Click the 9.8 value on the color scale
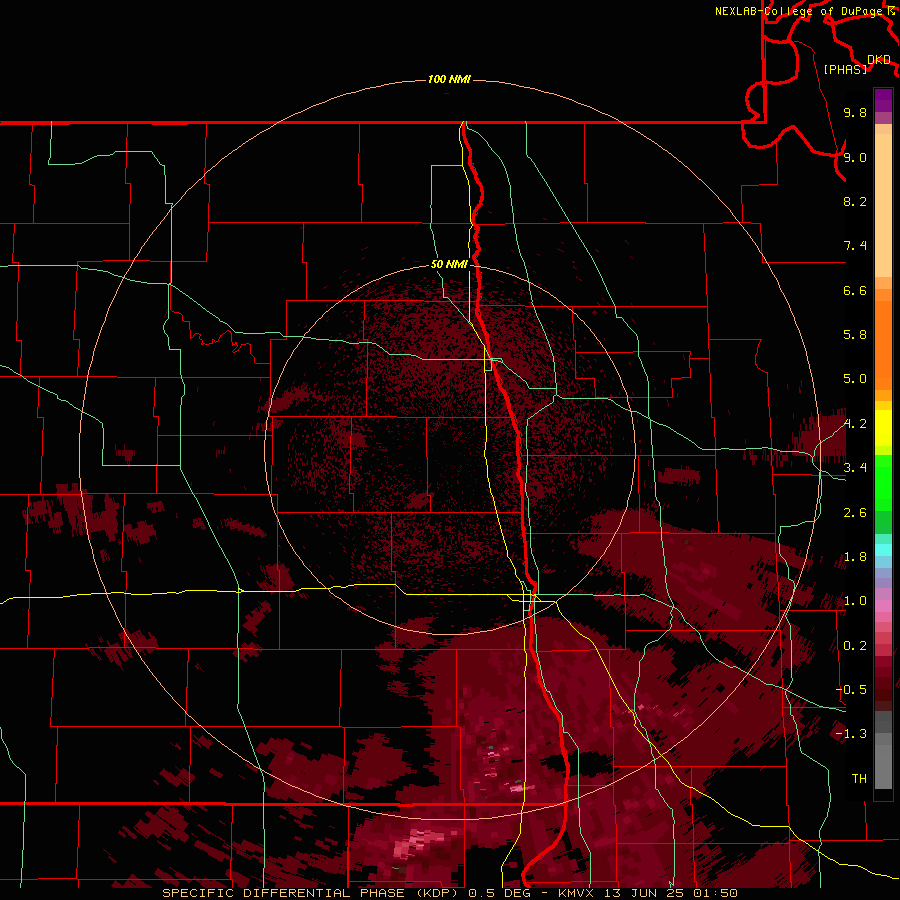The height and width of the screenshot is (900, 900). click(855, 112)
